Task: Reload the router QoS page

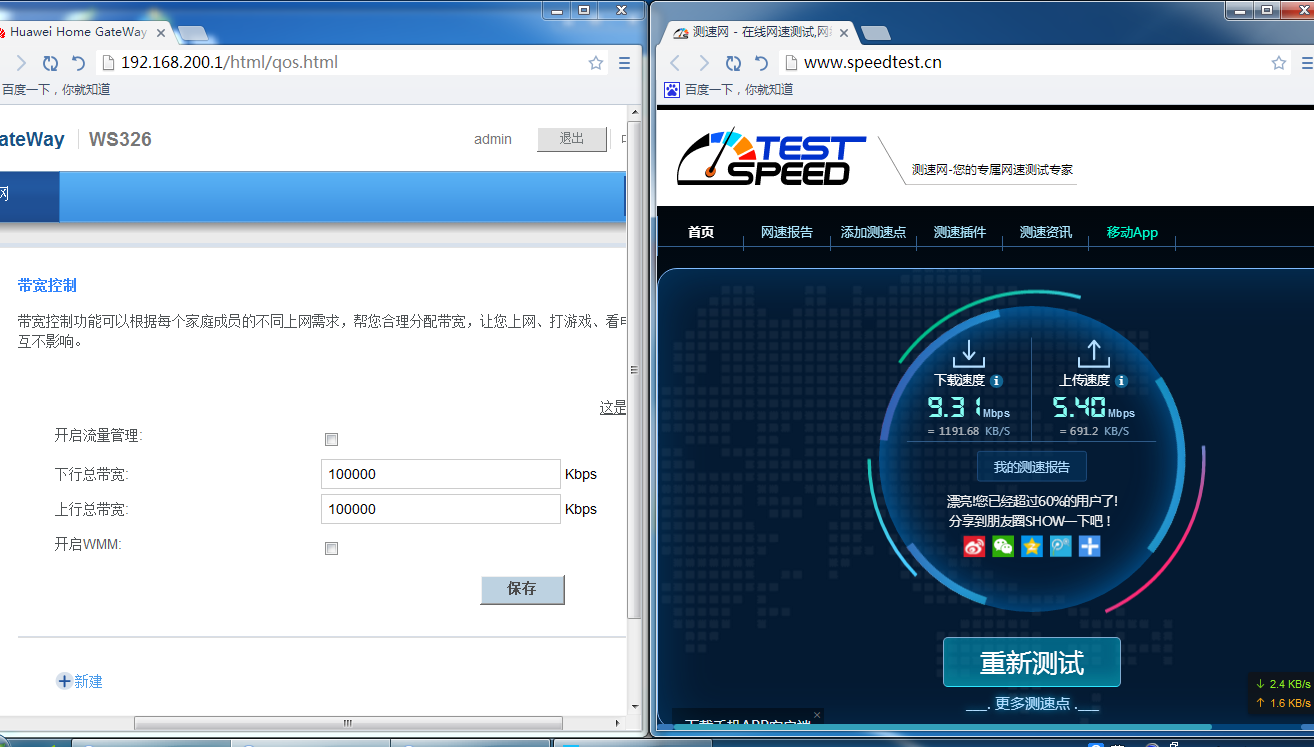Action: 49,62
